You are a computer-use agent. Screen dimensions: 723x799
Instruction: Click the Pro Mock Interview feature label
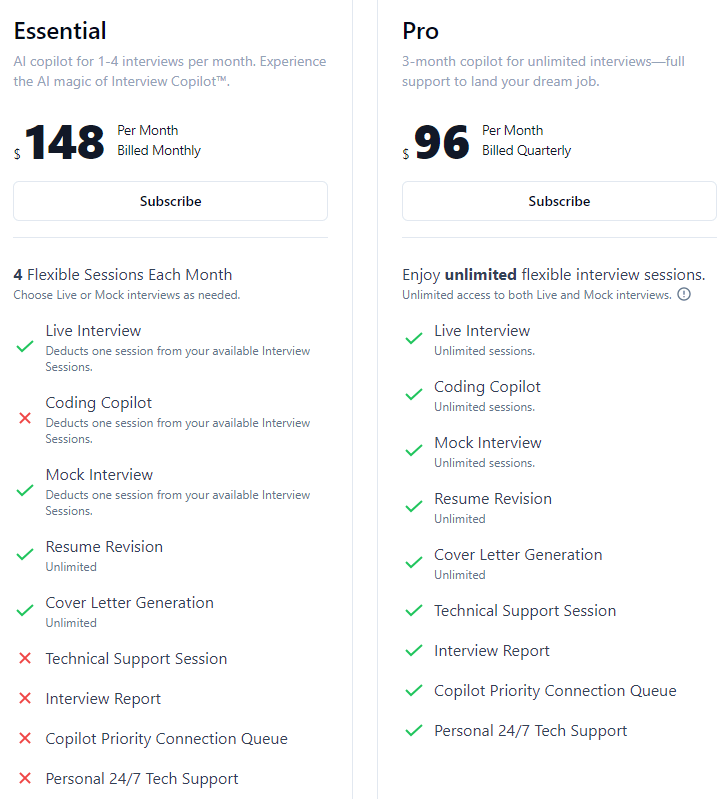[488, 443]
